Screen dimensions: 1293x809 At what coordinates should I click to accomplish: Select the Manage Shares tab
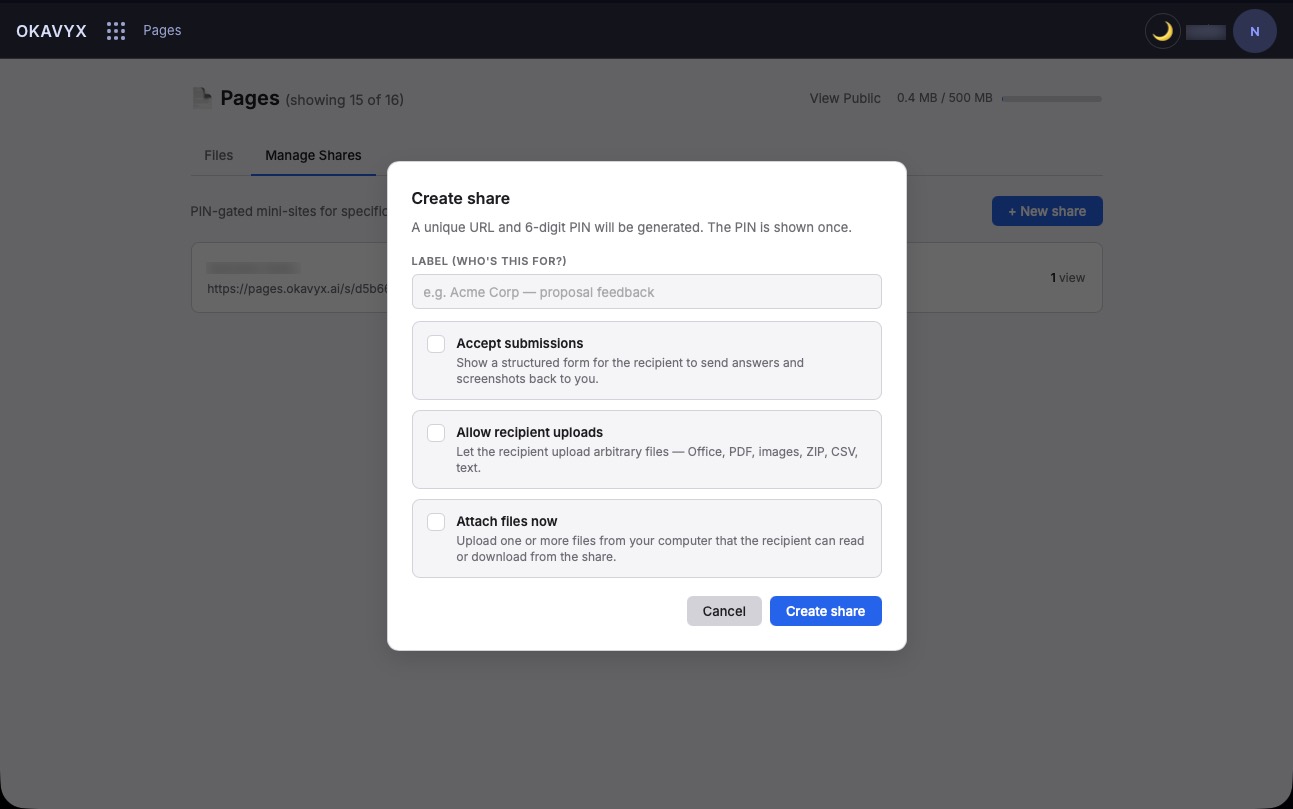click(313, 155)
